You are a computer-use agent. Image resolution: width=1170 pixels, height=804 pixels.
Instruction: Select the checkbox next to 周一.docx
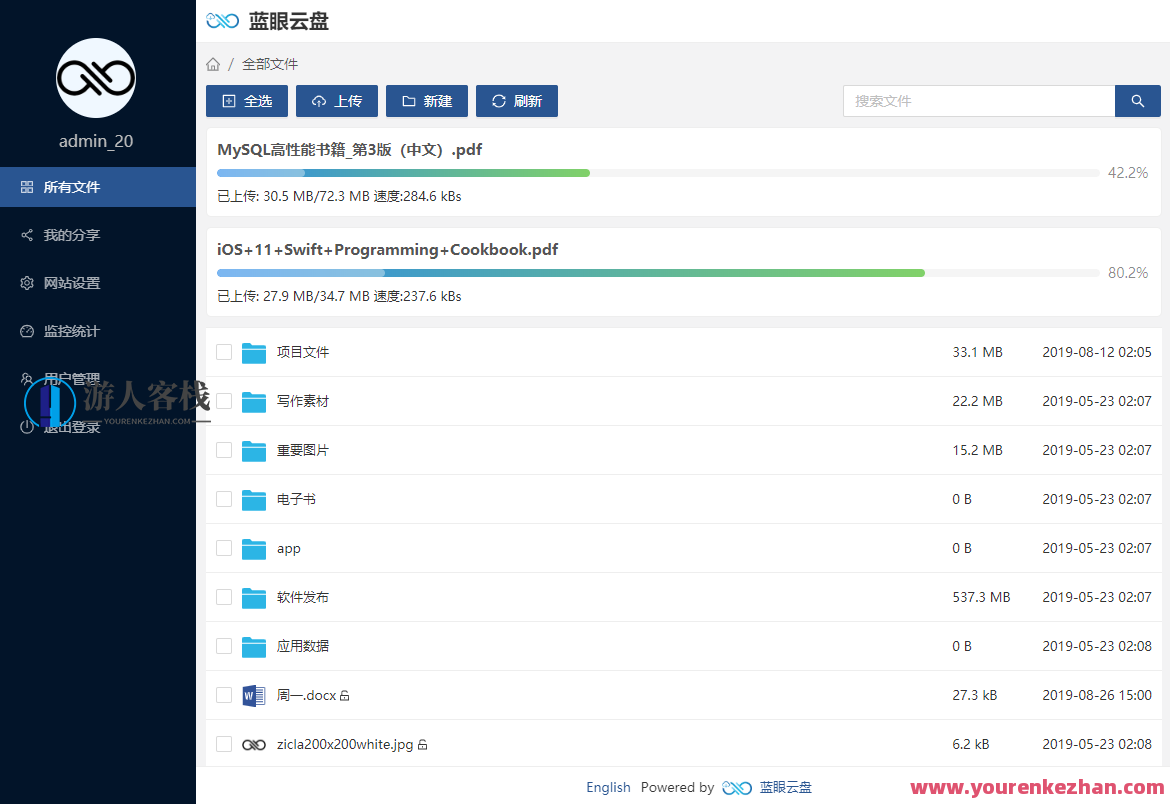click(x=224, y=695)
